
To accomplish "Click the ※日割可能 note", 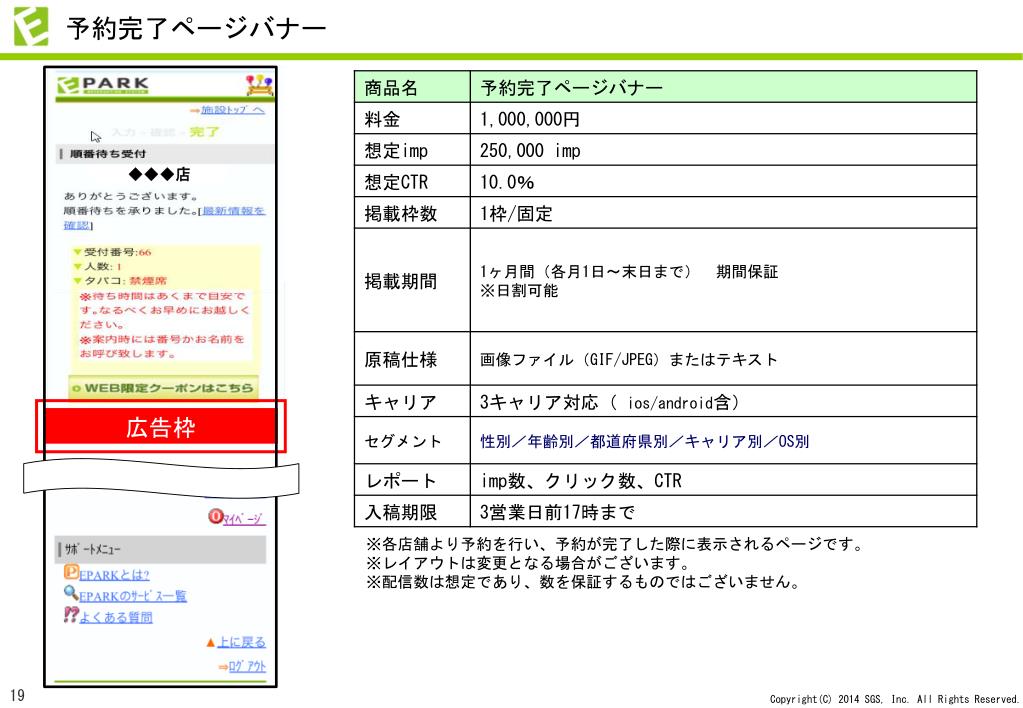I will pos(519,290).
